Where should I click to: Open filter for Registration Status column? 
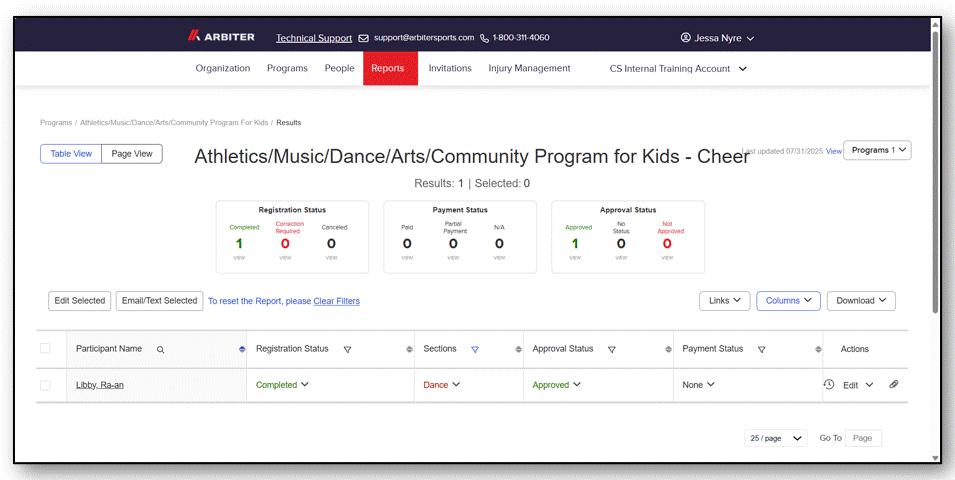tap(347, 350)
